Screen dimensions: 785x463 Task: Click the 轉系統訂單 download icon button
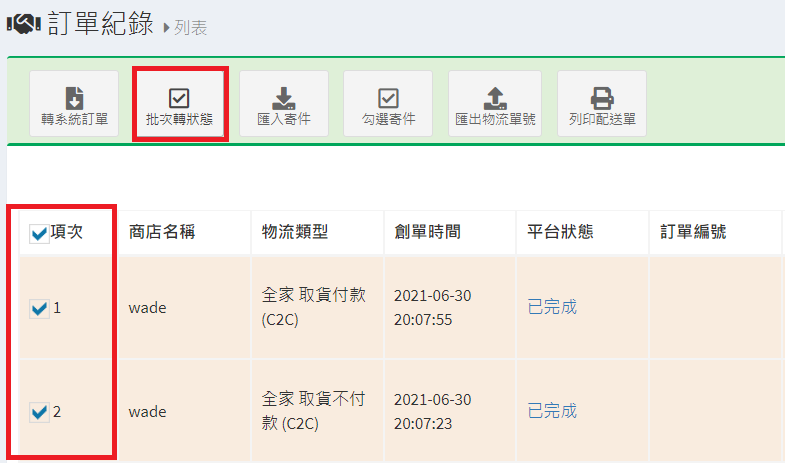click(75, 105)
